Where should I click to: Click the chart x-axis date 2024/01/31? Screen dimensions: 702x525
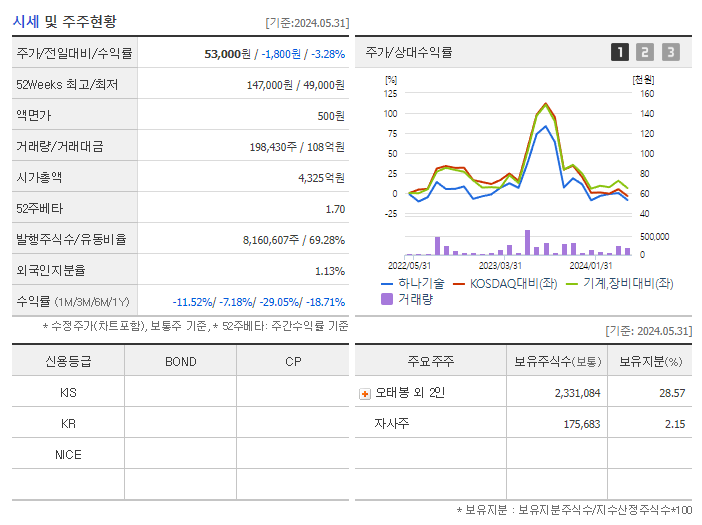pos(591,265)
